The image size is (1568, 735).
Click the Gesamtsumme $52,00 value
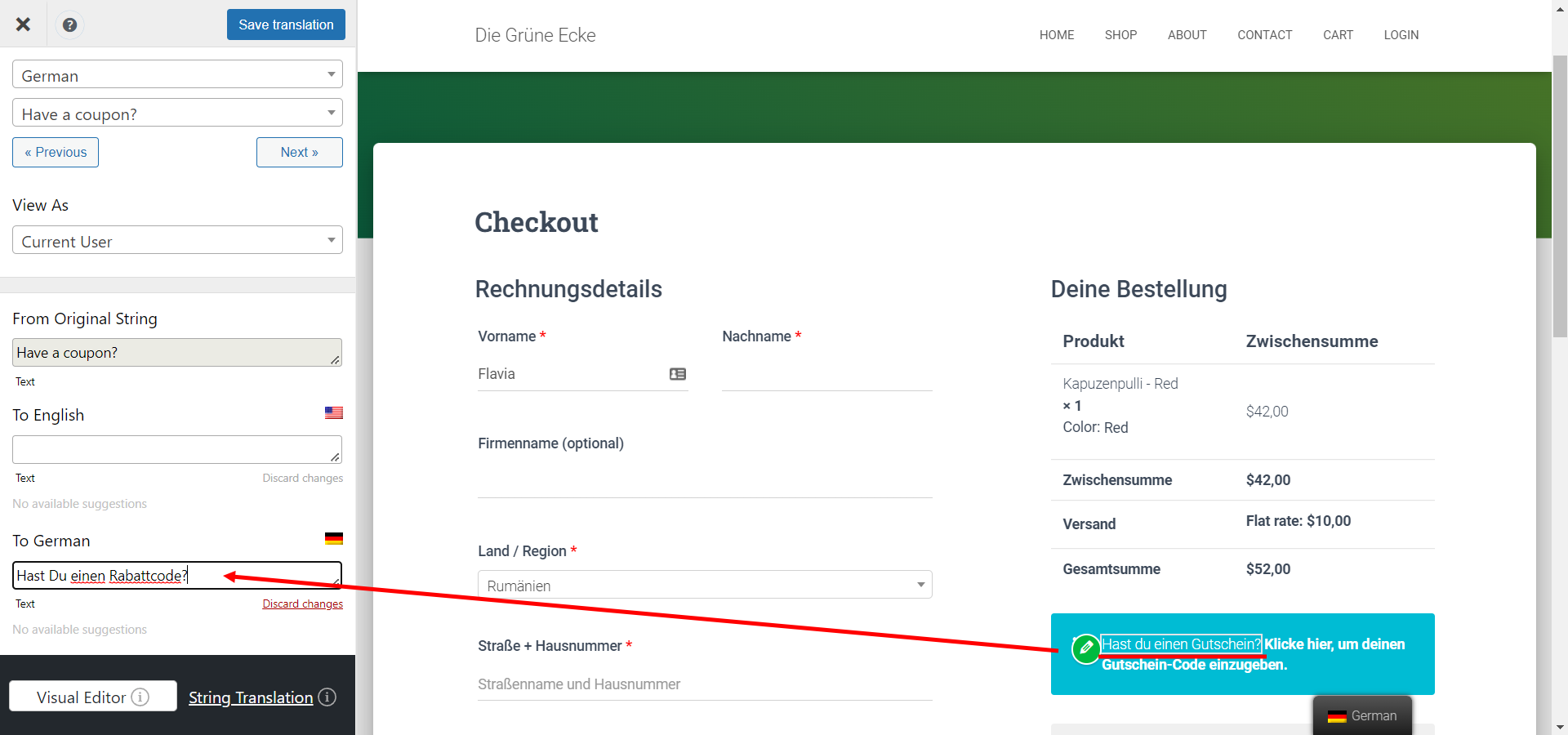(1268, 569)
